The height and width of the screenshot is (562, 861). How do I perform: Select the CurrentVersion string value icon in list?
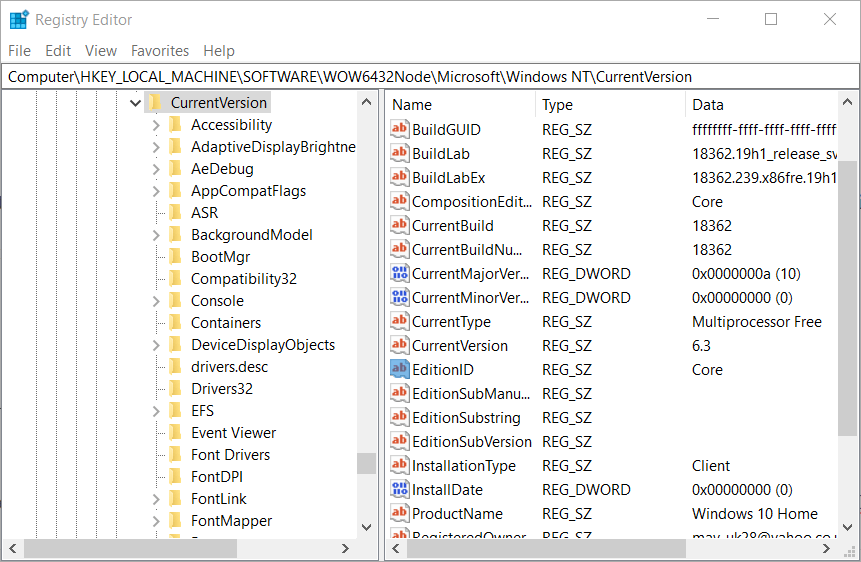400,345
